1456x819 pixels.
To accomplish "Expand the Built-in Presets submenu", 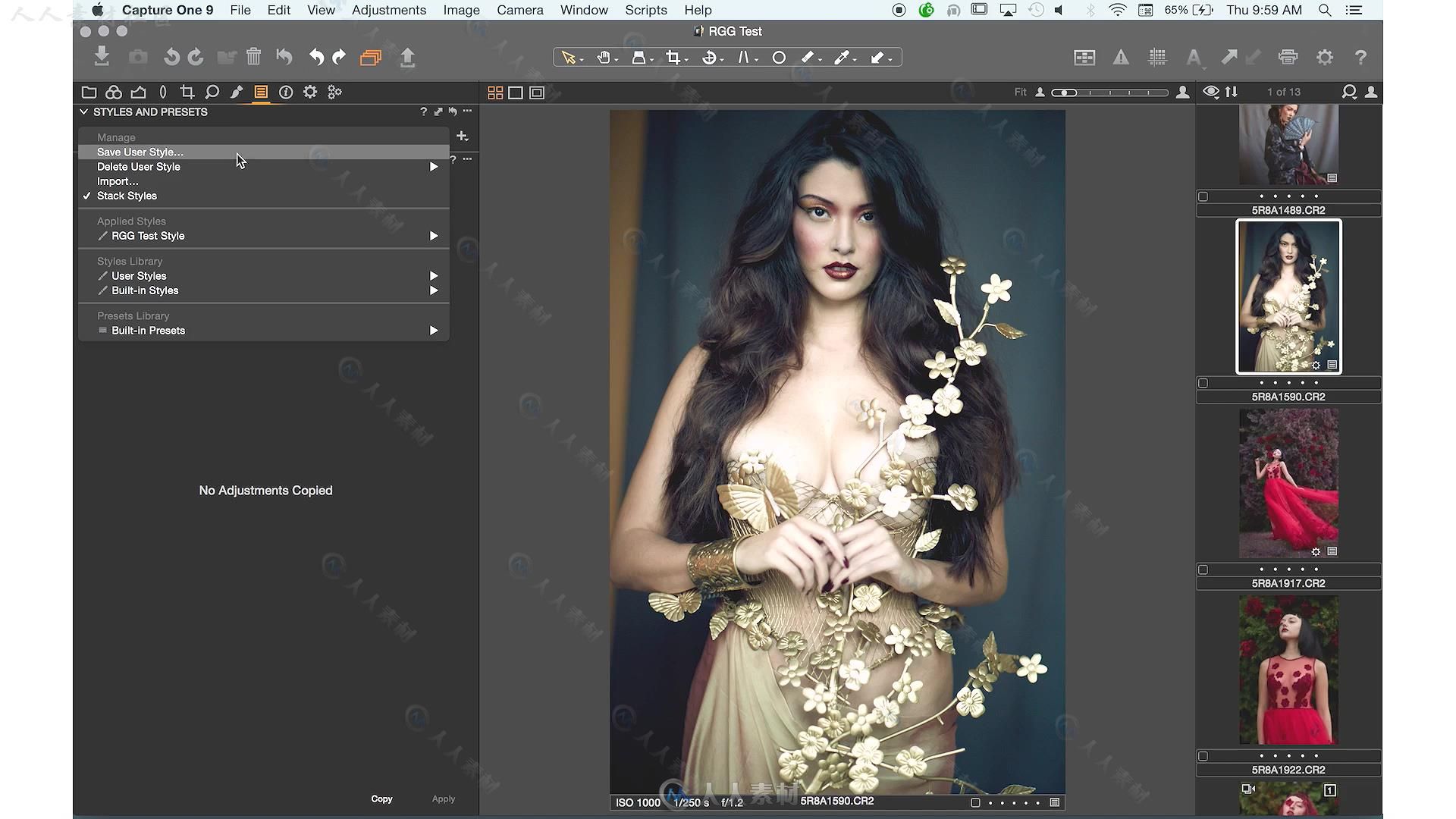I will point(434,331).
